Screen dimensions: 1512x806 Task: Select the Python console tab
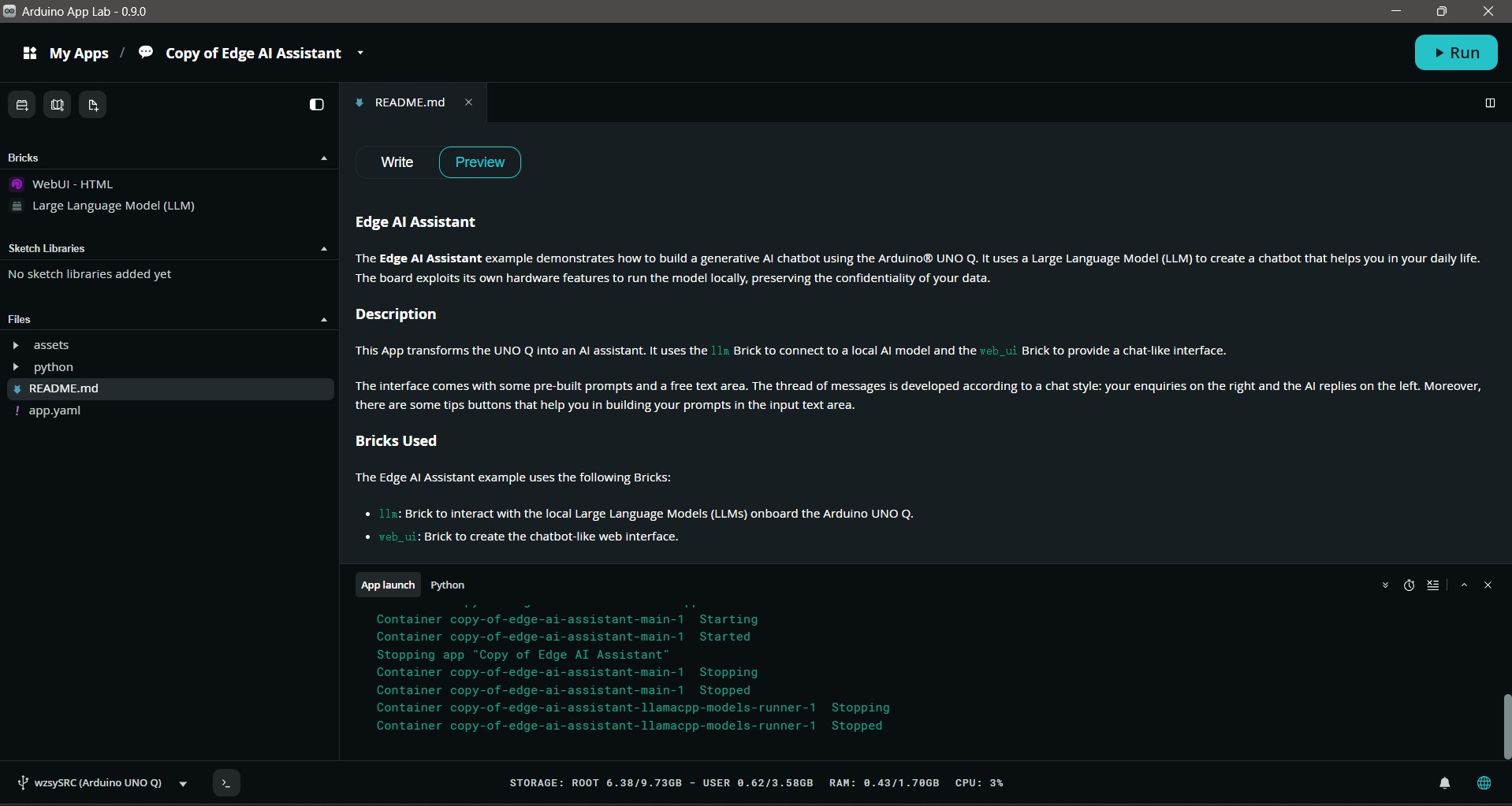click(x=448, y=585)
